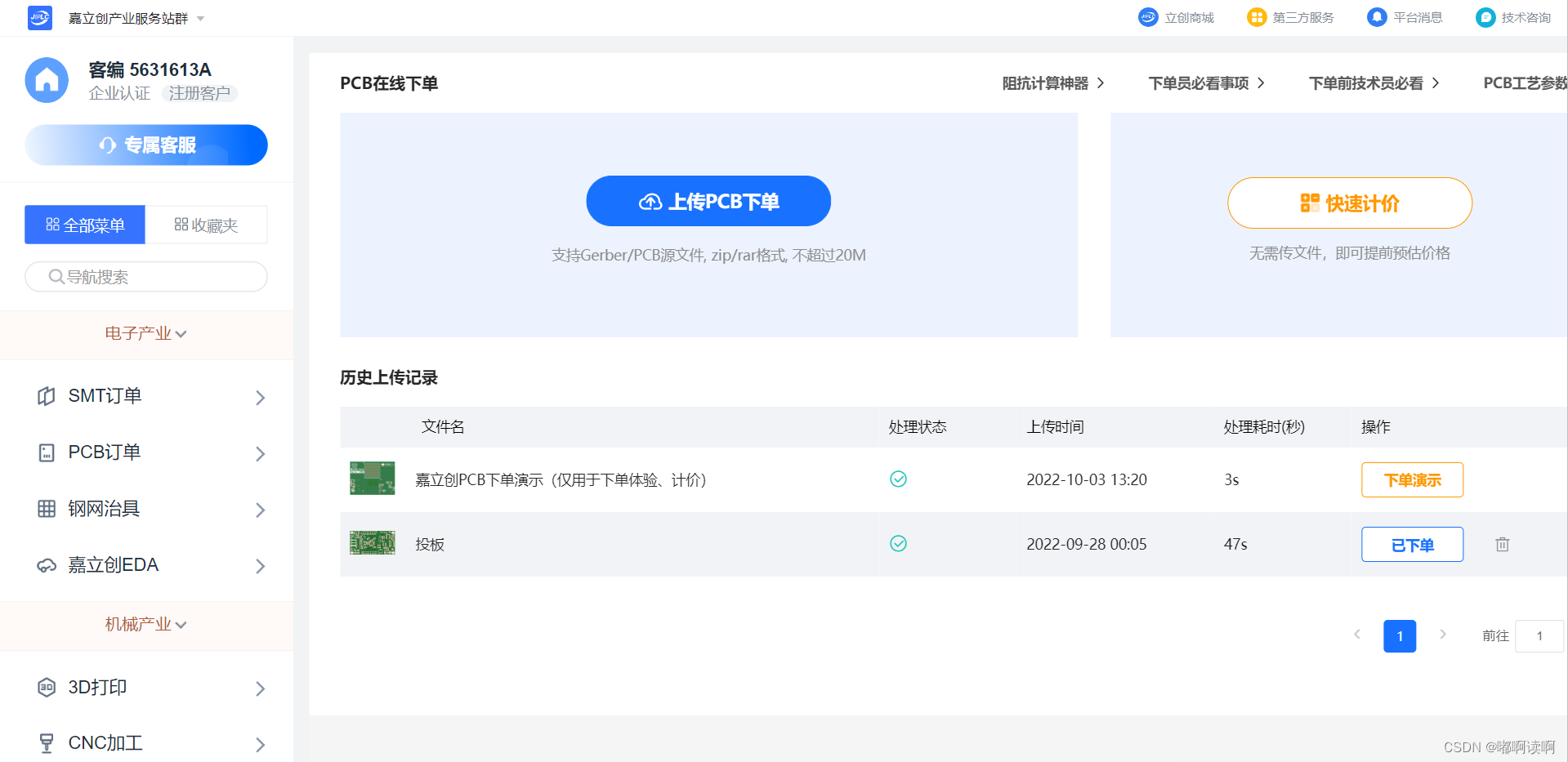
Task: Click the 上传时间 column header
Action: click(1055, 426)
